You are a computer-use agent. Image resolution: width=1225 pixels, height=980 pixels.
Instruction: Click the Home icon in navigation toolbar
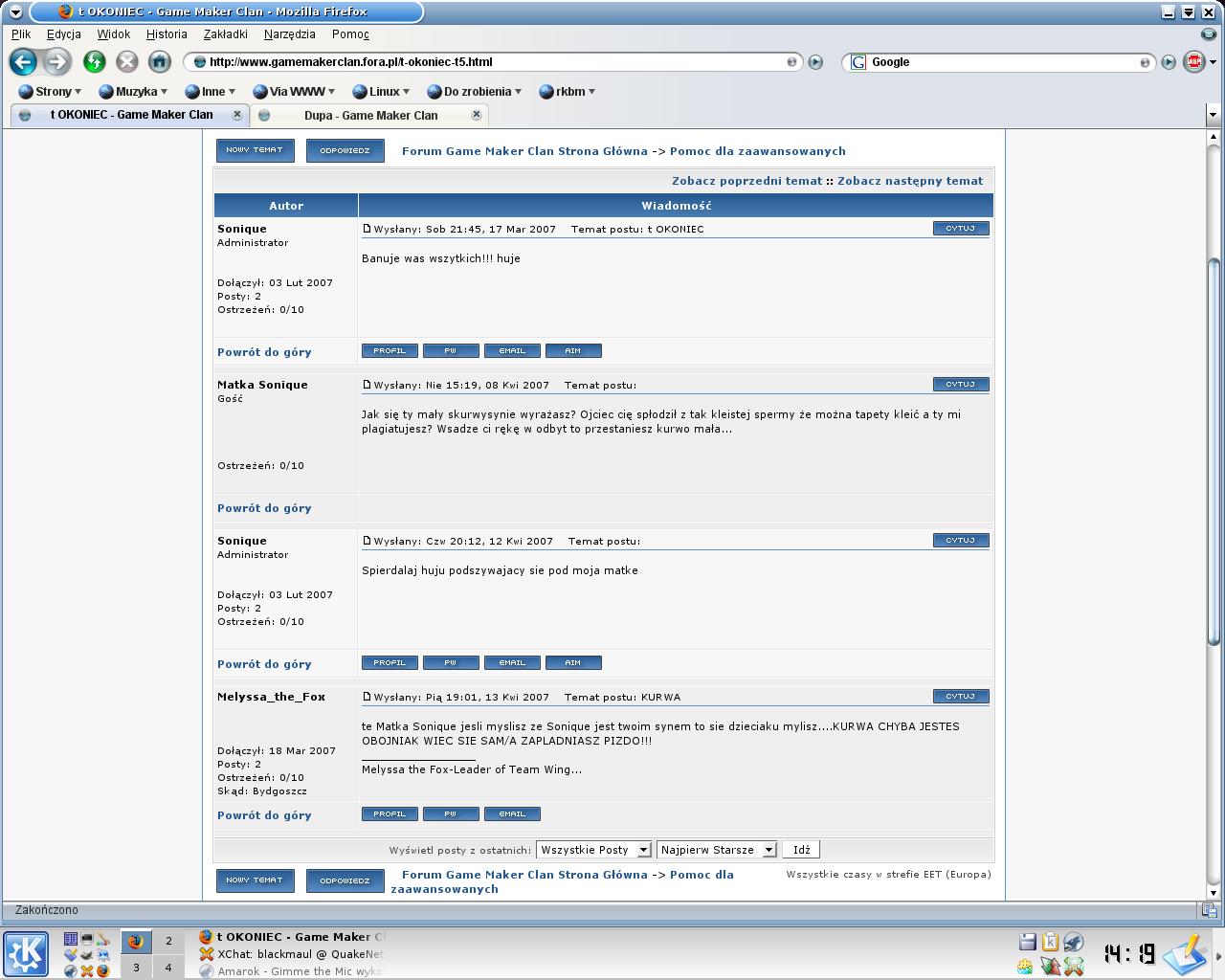click(x=159, y=62)
